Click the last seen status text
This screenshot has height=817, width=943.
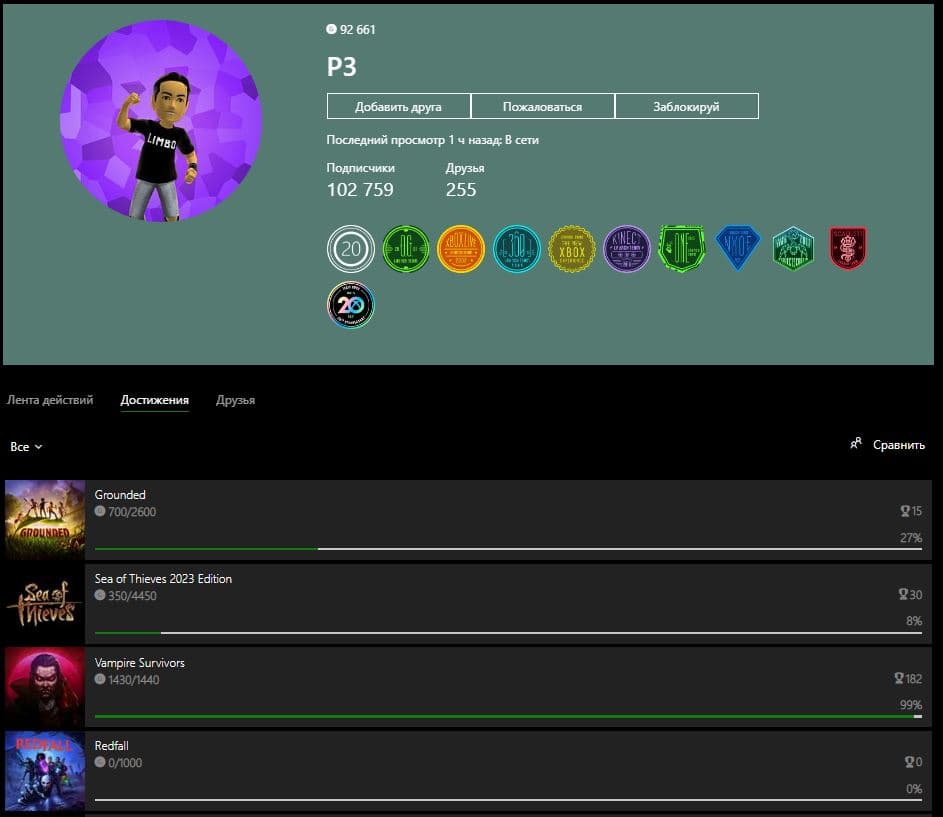432,140
